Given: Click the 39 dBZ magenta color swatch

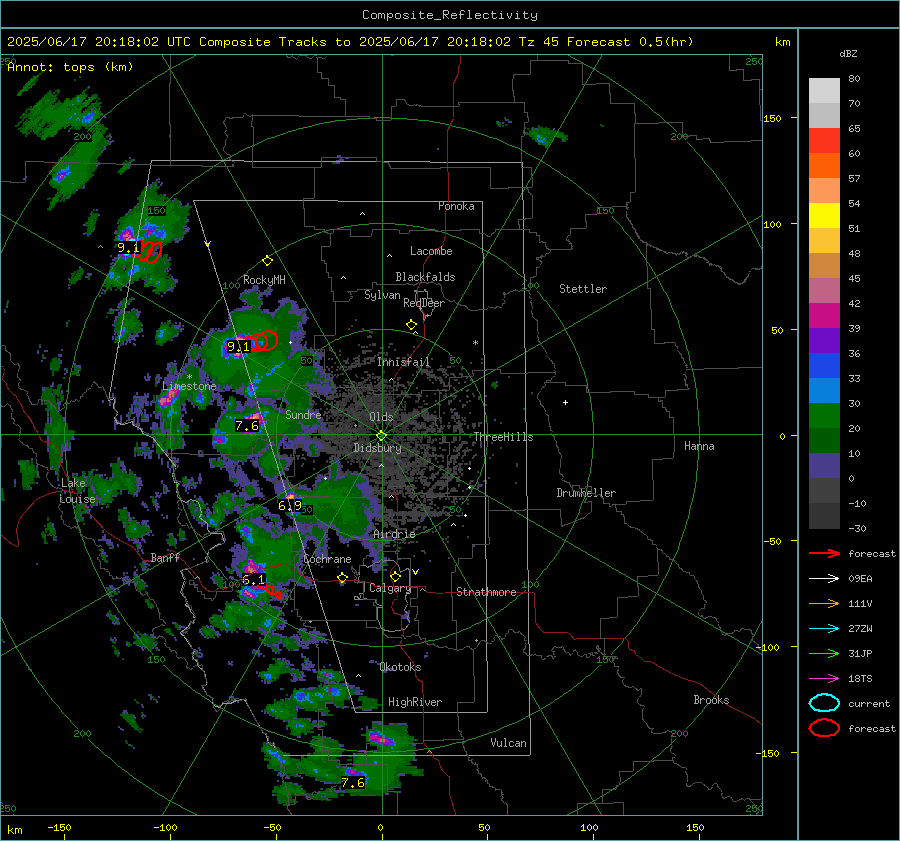Looking at the screenshot, I should [x=824, y=315].
